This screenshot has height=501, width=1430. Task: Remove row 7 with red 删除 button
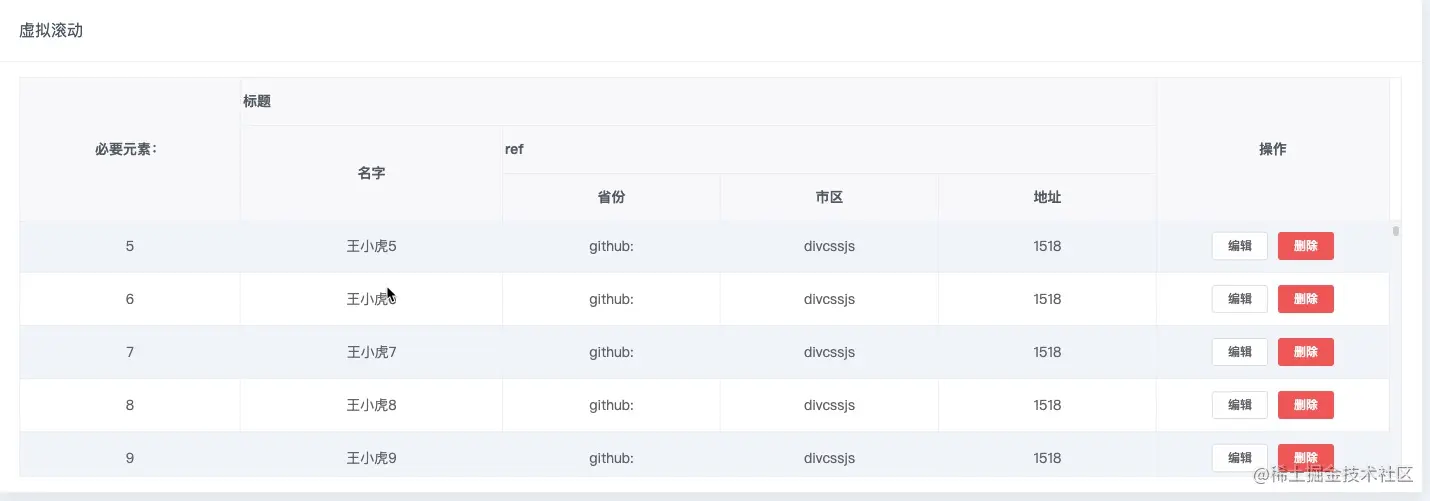click(x=1306, y=352)
